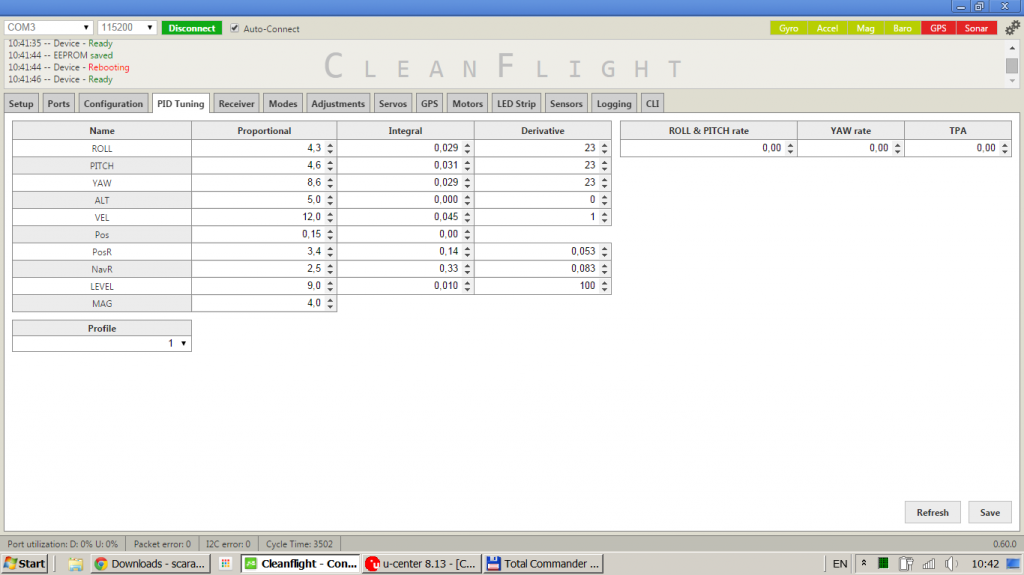1024x575 pixels.
Task: Expand the Profile selector dropdown
Action: (101, 343)
